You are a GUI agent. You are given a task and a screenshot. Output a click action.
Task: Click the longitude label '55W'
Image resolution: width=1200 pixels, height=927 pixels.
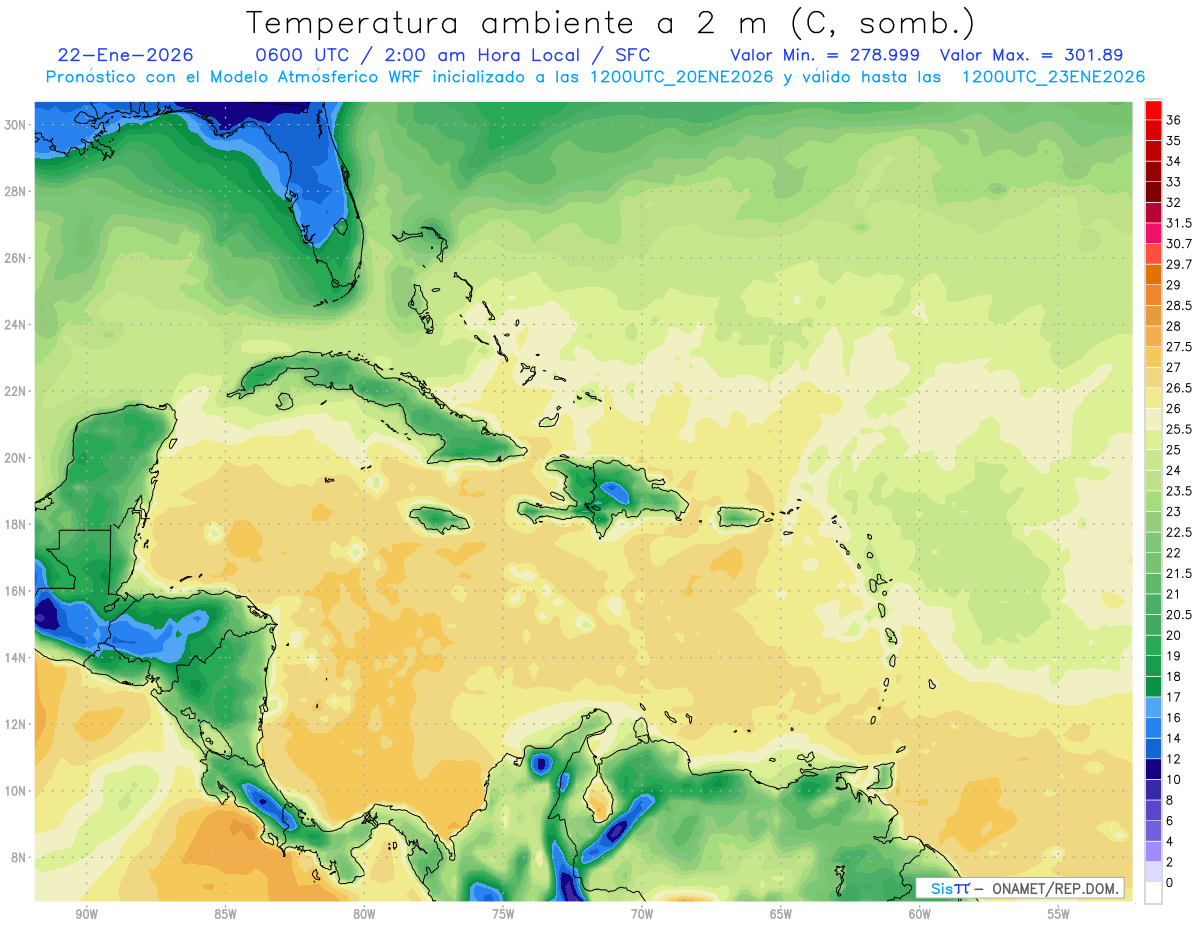click(1059, 914)
